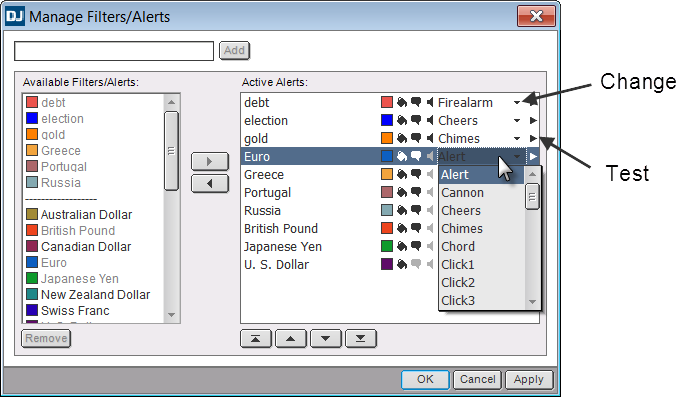
Task: Open the red debt color swatch in Active Alerts
Action: click(387, 102)
